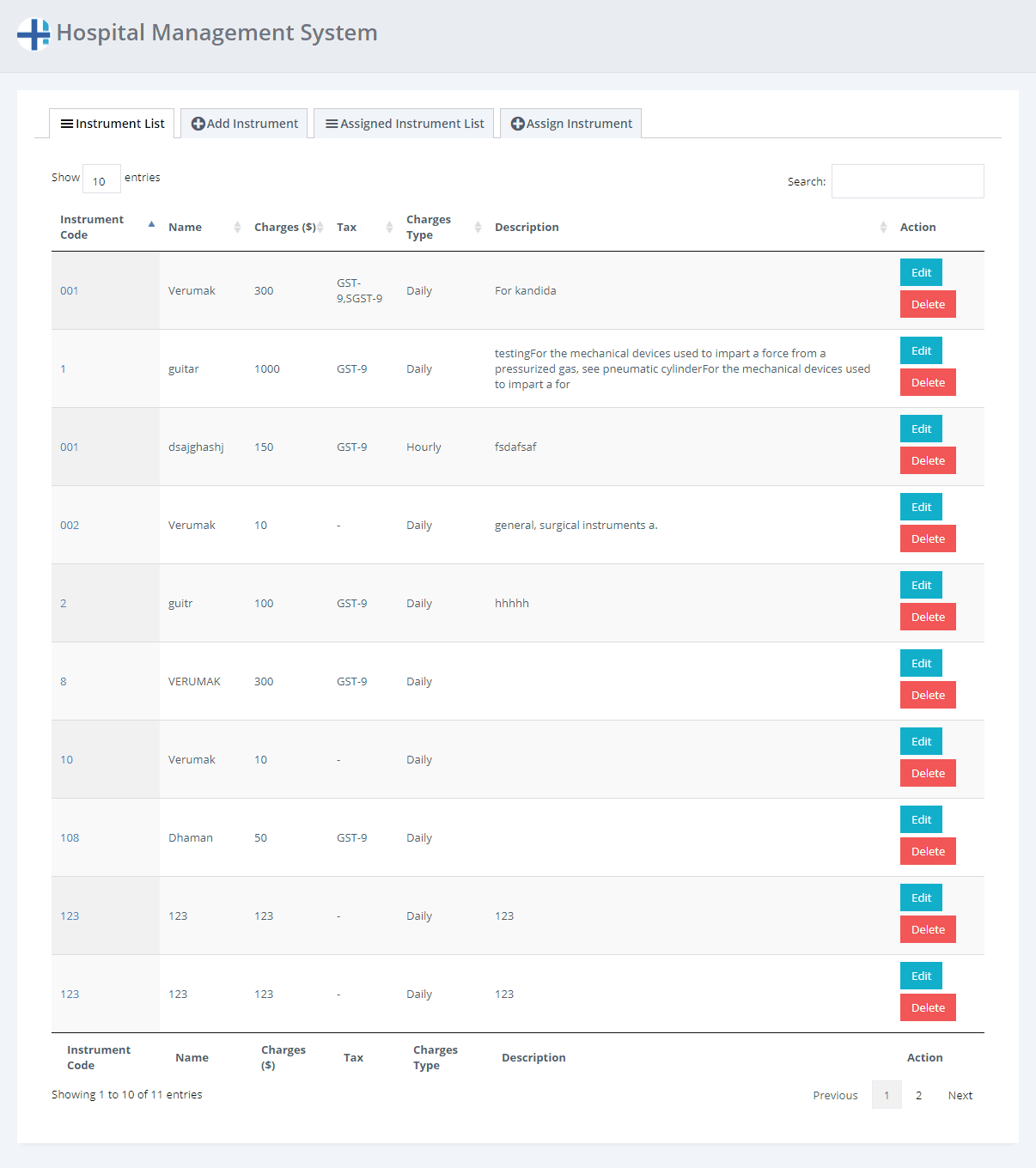
Task: Sort by Tax column arrows
Action: 389,228
